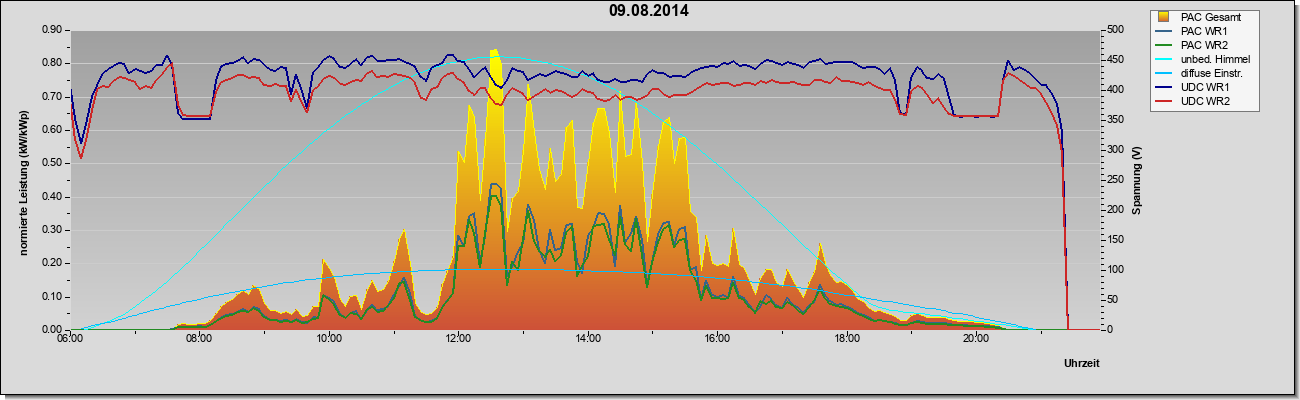
Task: Click the 0.50 left axis value
Action: pyautogui.click(x=52, y=163)
